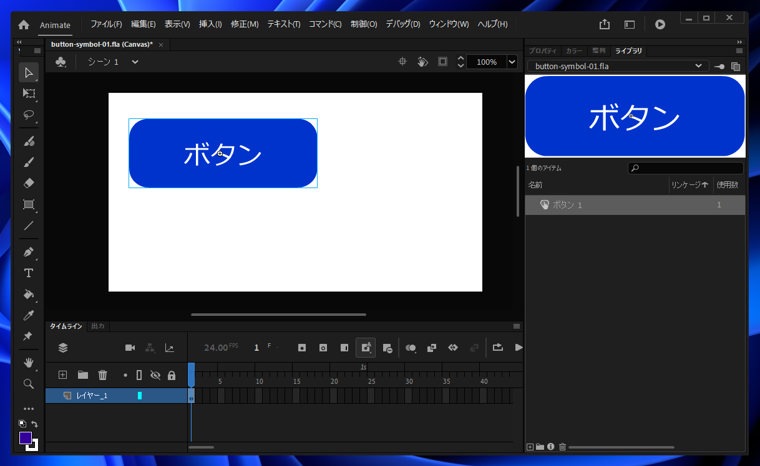Click the Rotation tool icon above stage
The height and width of the screenshot is (466, 760).
(423, 62)
